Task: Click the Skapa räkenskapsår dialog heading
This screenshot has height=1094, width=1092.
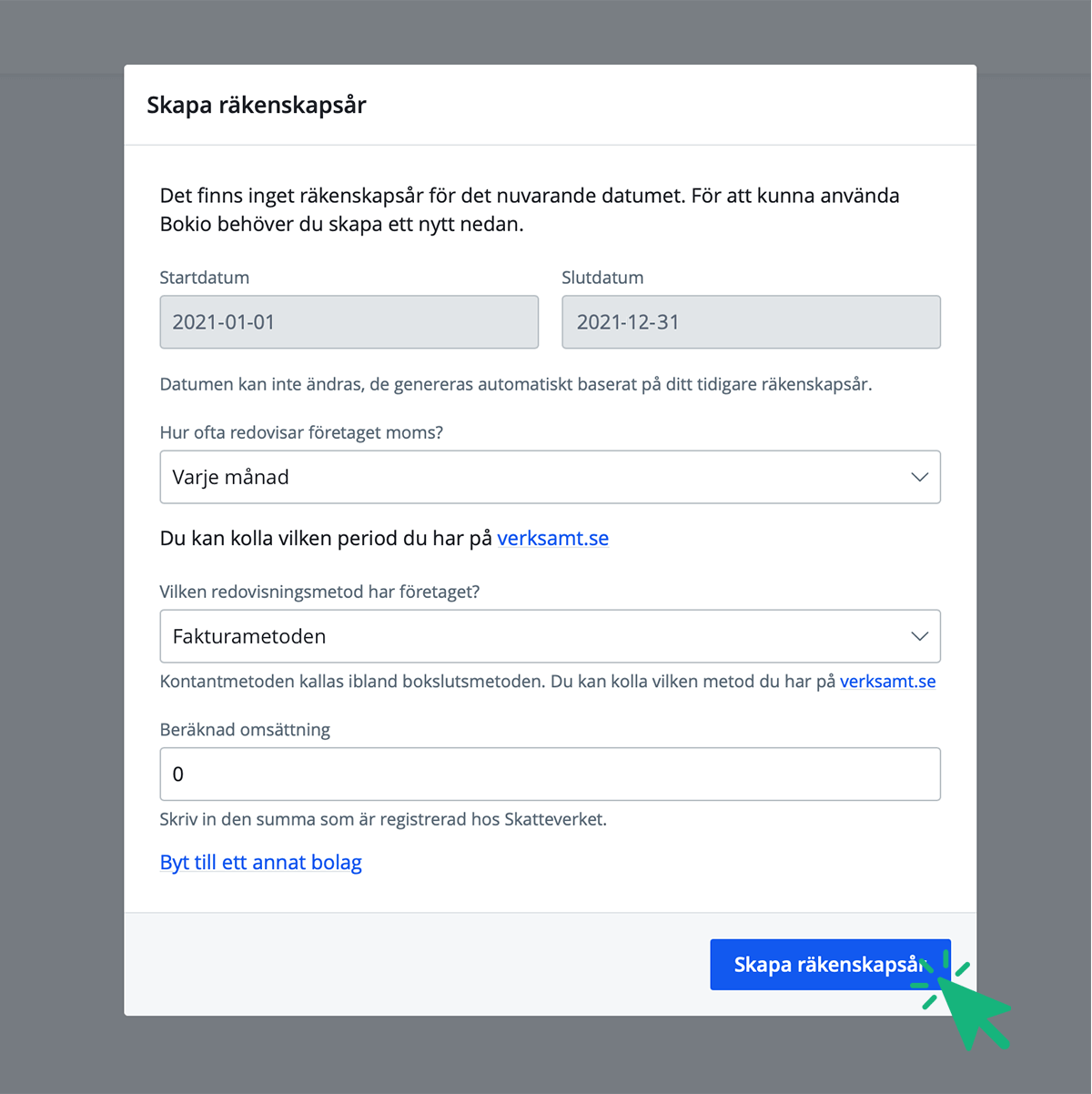Action: (x=257, y=105)
